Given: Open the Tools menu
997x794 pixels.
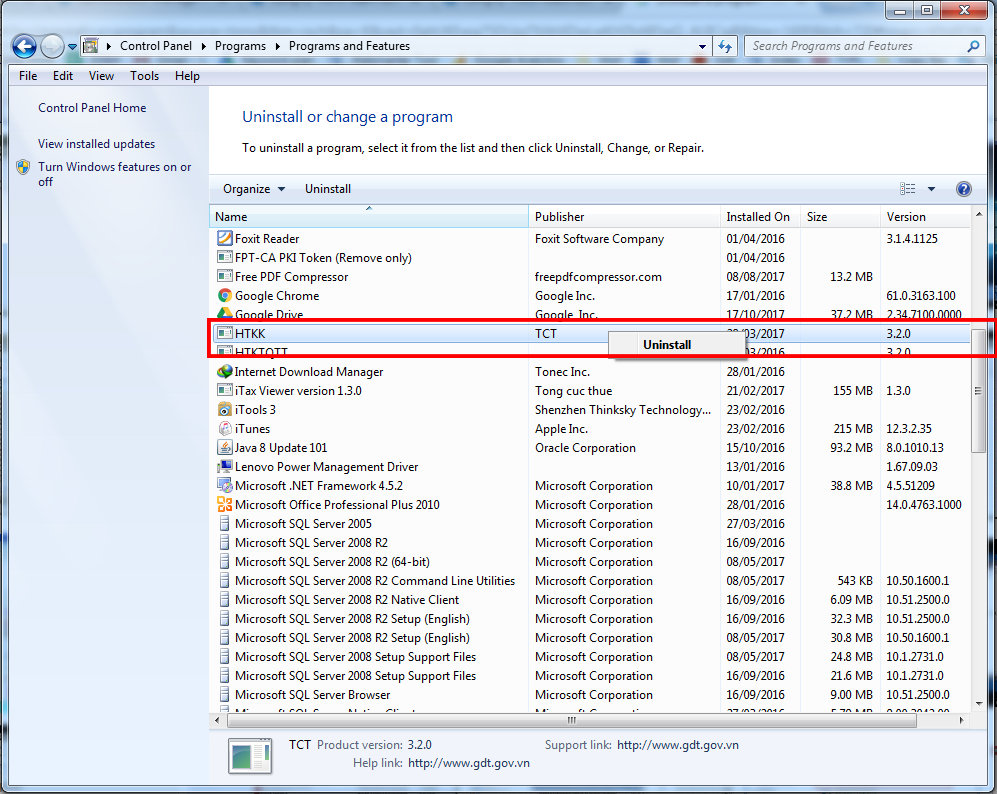Looking at the screenshot, I should click(144, 76).
